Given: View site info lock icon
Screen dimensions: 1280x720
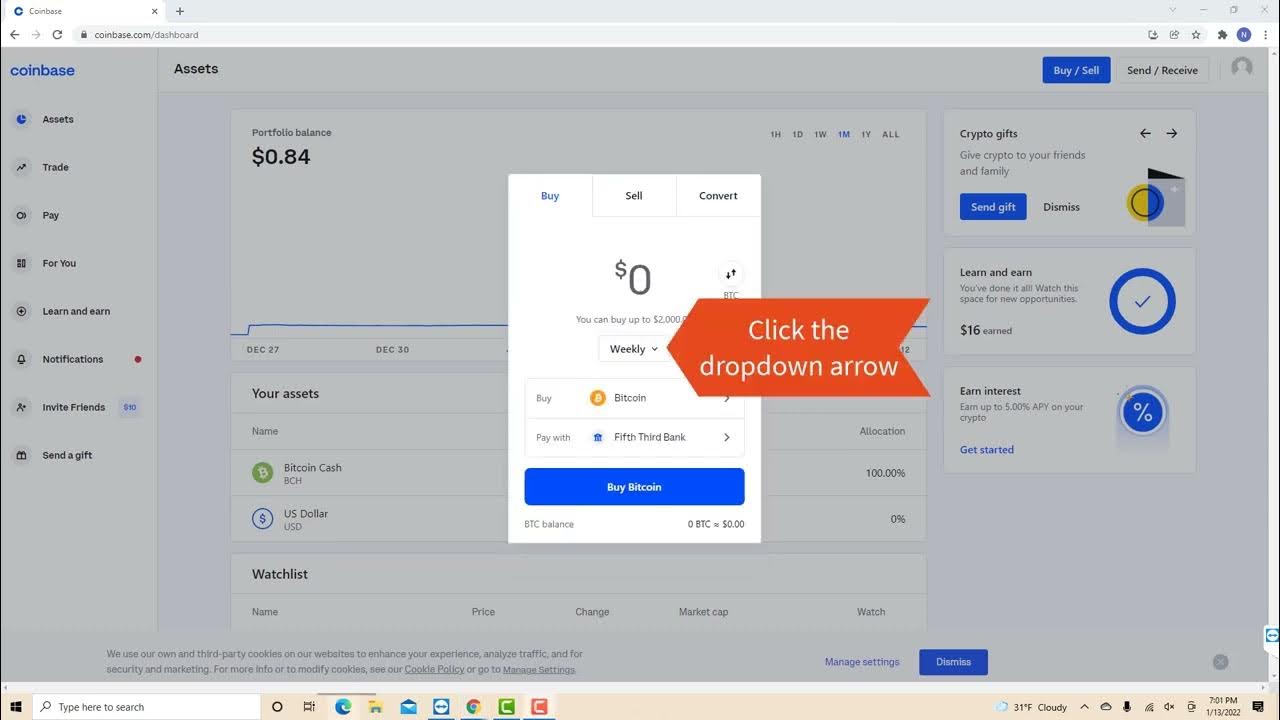Looking at the screenshot, I should coord(85,34).
